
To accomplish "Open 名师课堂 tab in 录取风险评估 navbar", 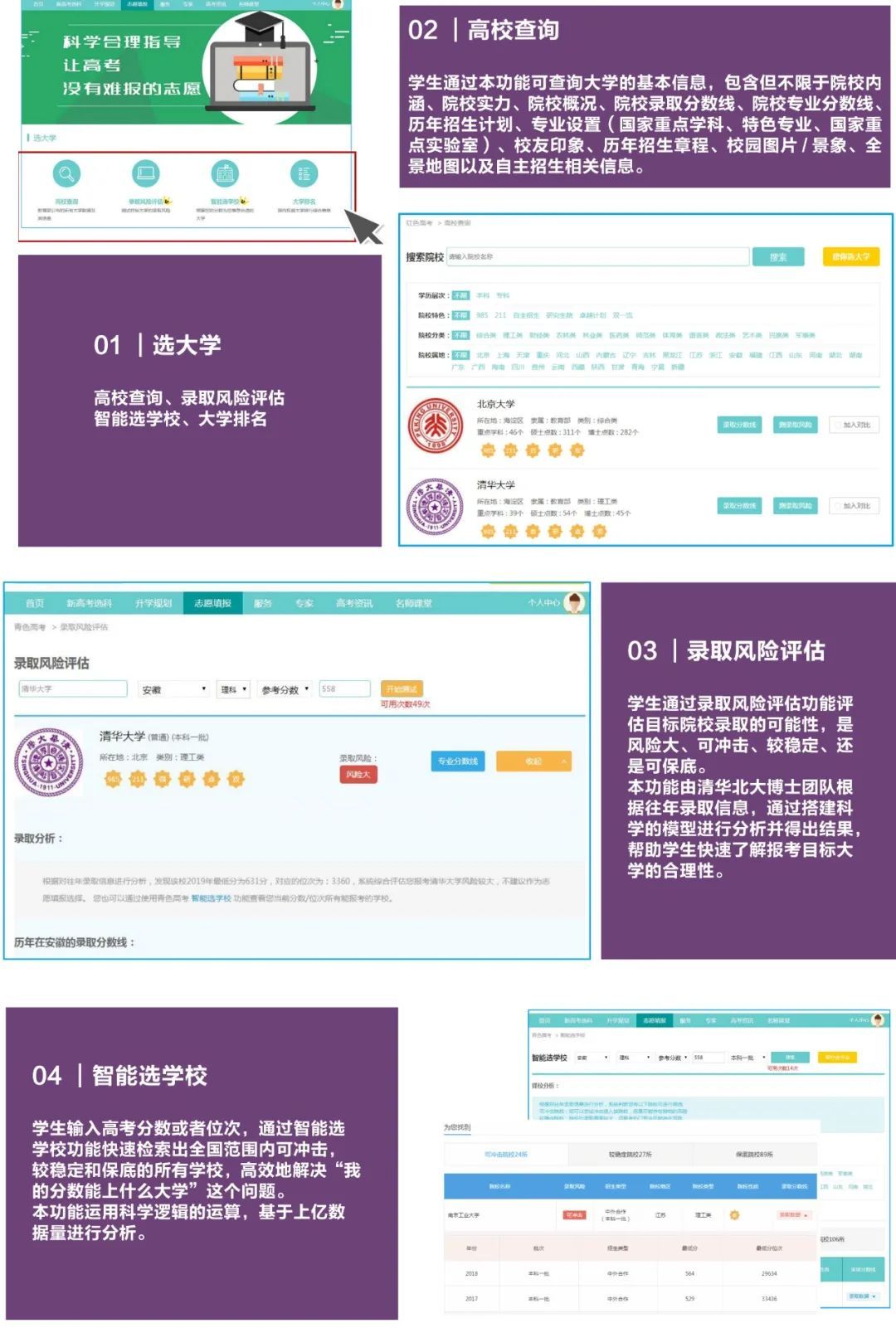I will (x=413, y=603).
